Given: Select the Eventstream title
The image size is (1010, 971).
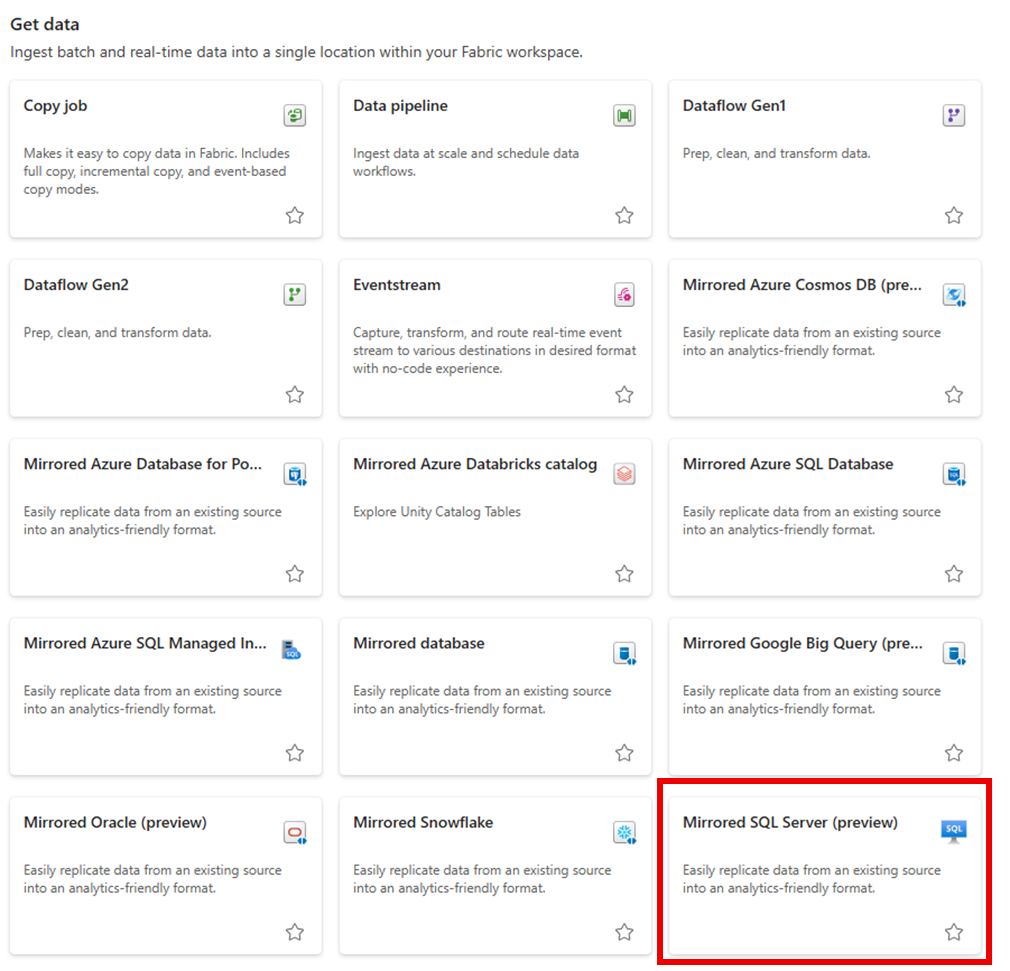Looking at the screenshot, I should pos(397,285).
